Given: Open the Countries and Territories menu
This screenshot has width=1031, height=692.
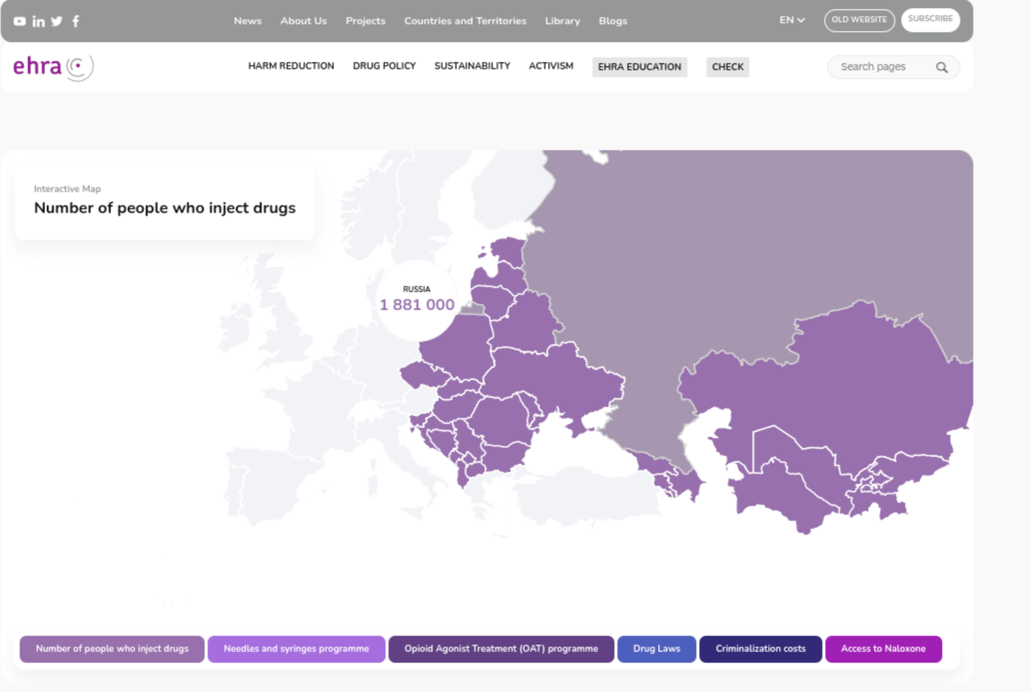Looking at the screenshot, I should (465, 21).
